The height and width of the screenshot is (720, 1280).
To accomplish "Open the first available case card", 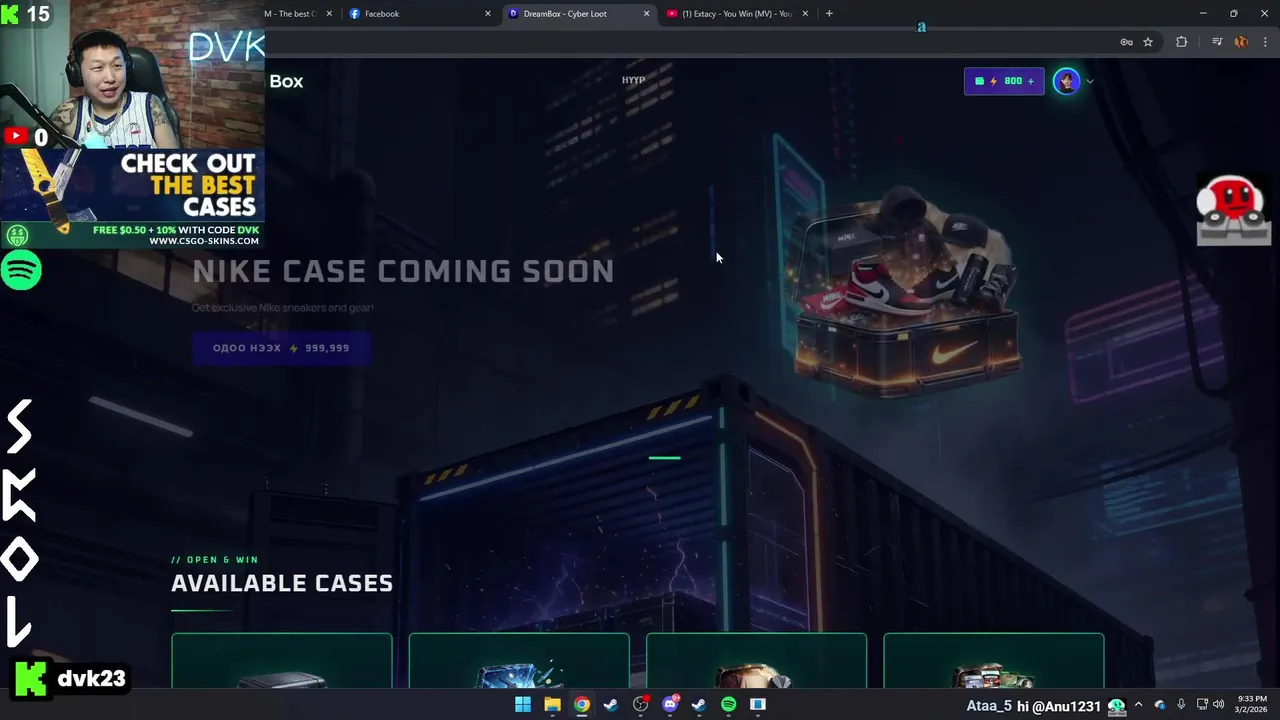I will [281, 661].
